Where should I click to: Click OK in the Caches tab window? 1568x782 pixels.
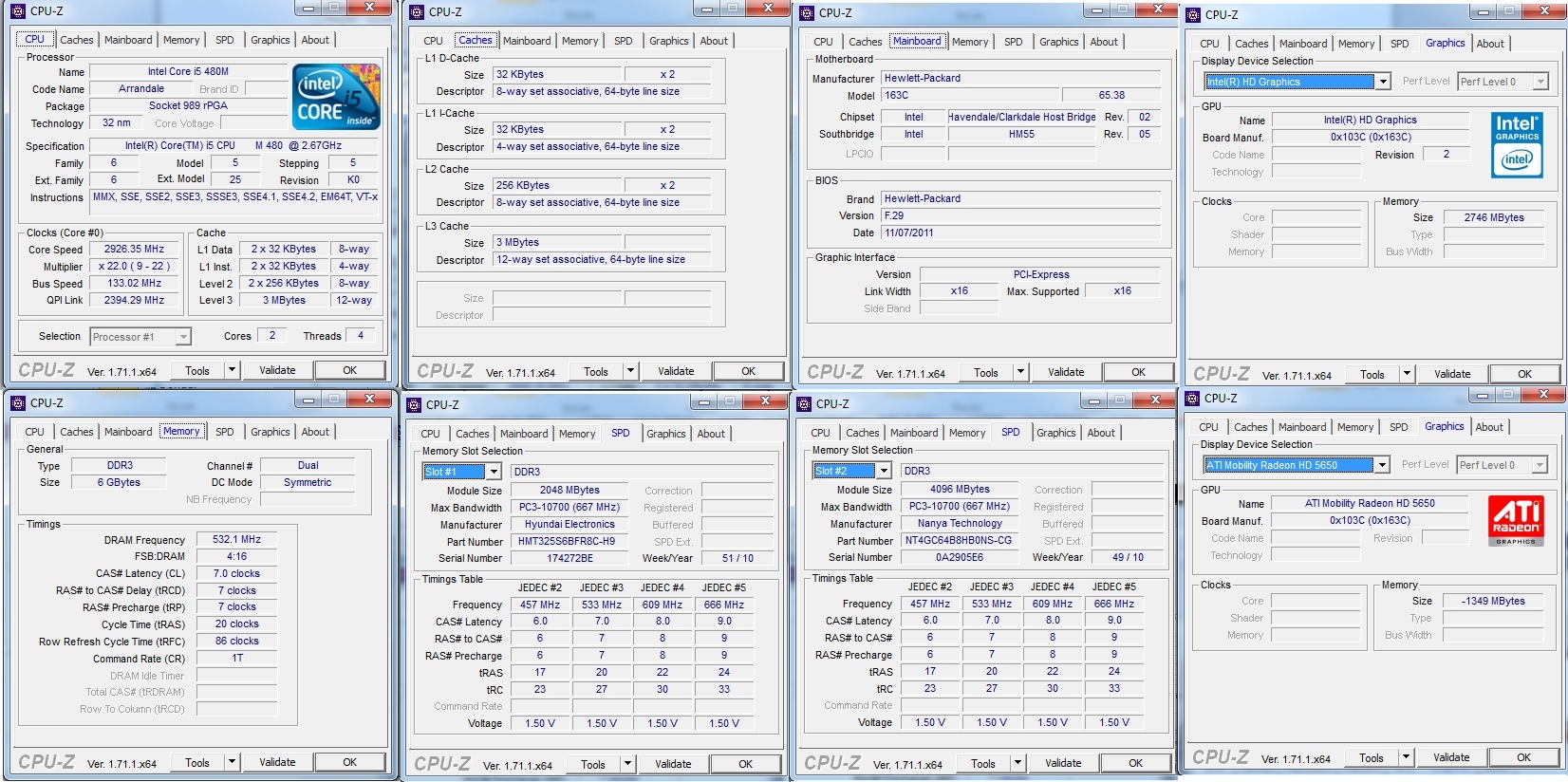(749, 371)
